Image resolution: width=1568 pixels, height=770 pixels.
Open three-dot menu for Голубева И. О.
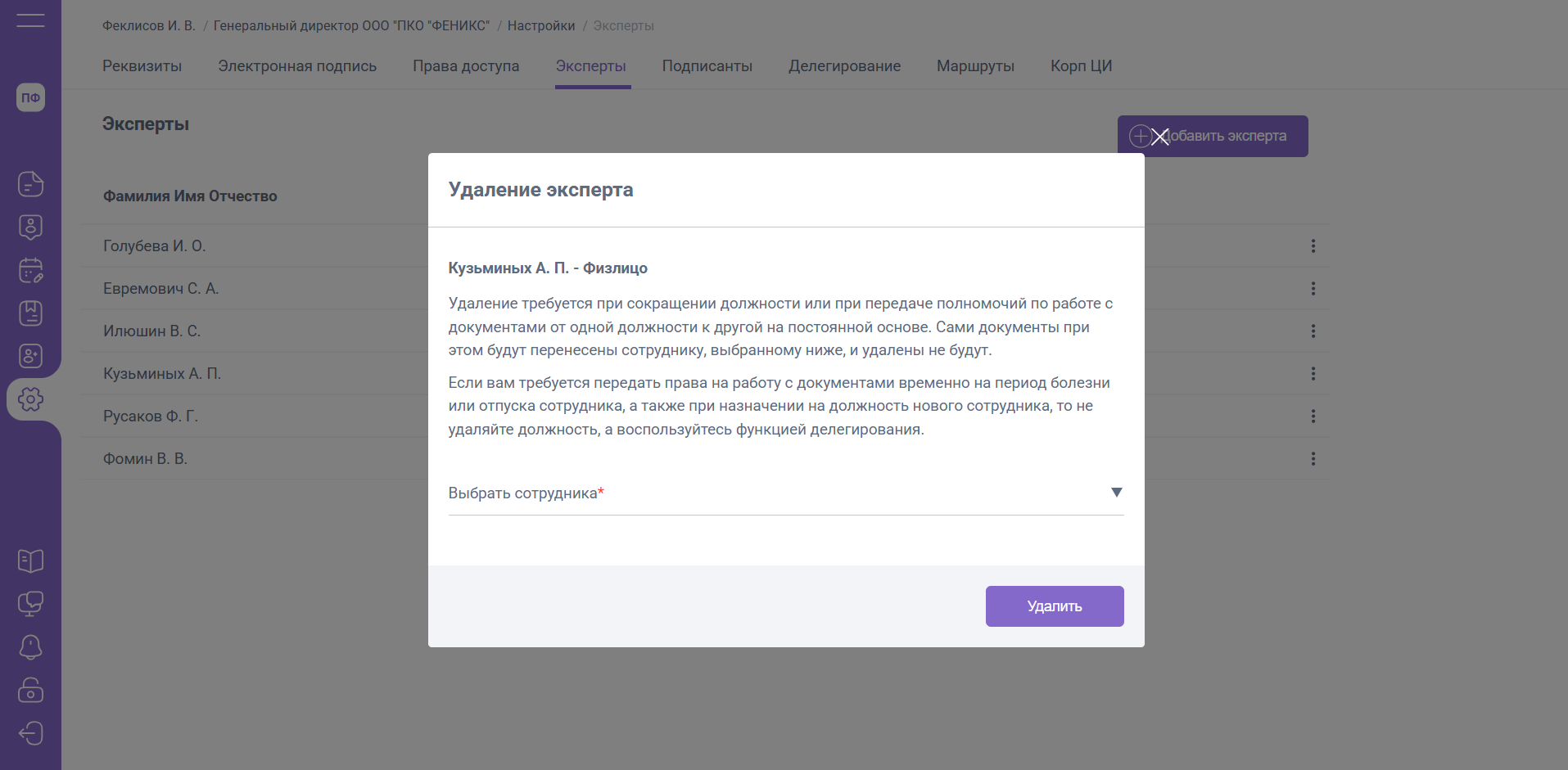coord(1313,246)
